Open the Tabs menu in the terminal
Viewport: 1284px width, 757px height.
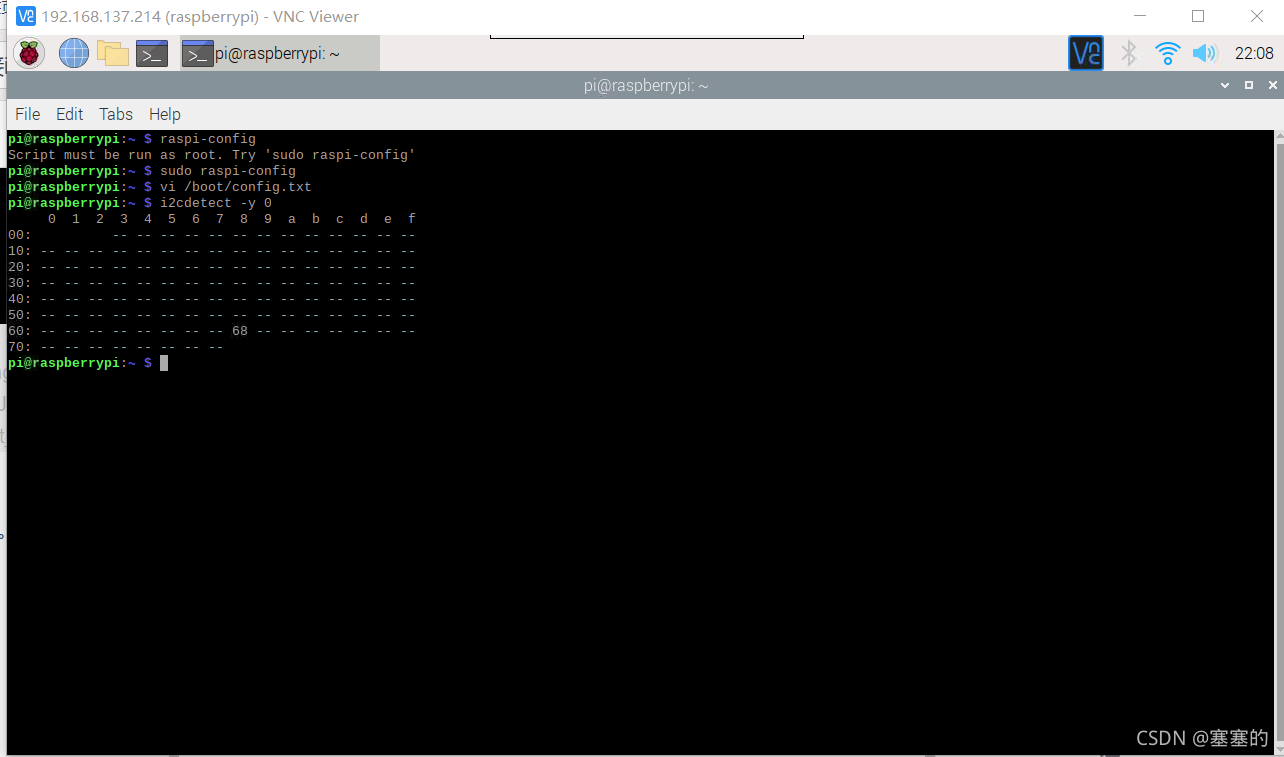tap(116, 114)
